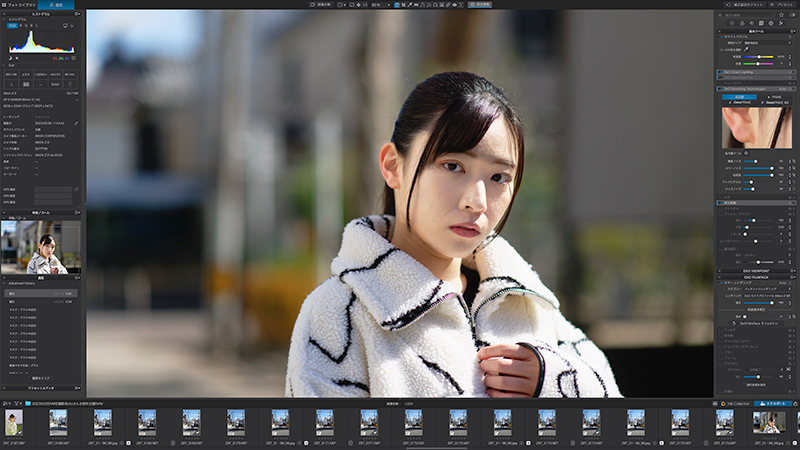Select the R histogram channel
The height and width of the screenshot is (450, 800).
pos(20,25)
